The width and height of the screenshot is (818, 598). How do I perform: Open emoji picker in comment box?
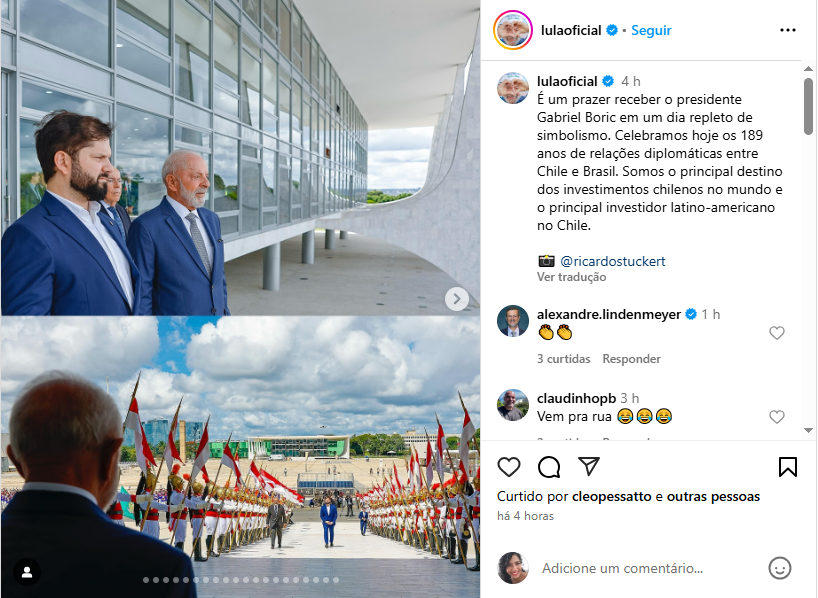pos(779,568)
